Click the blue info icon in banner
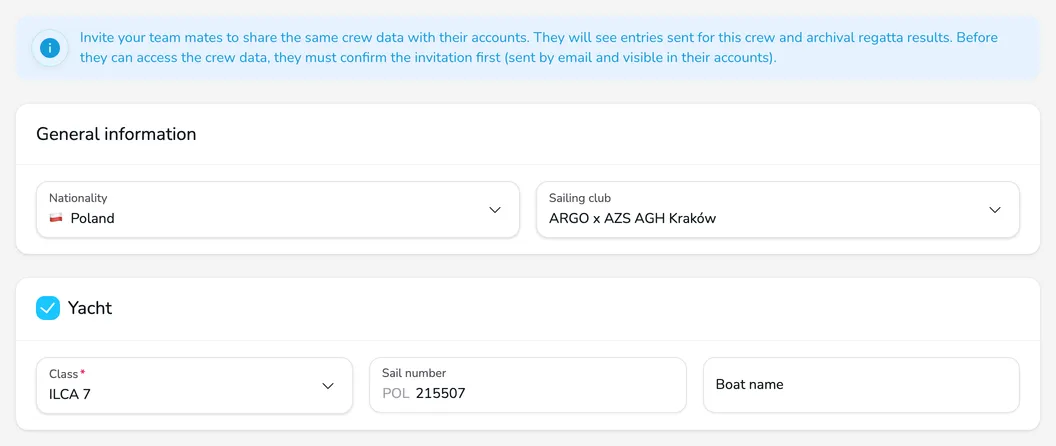Viewport: 1056px width, 446px height. (x=50, y=48)
